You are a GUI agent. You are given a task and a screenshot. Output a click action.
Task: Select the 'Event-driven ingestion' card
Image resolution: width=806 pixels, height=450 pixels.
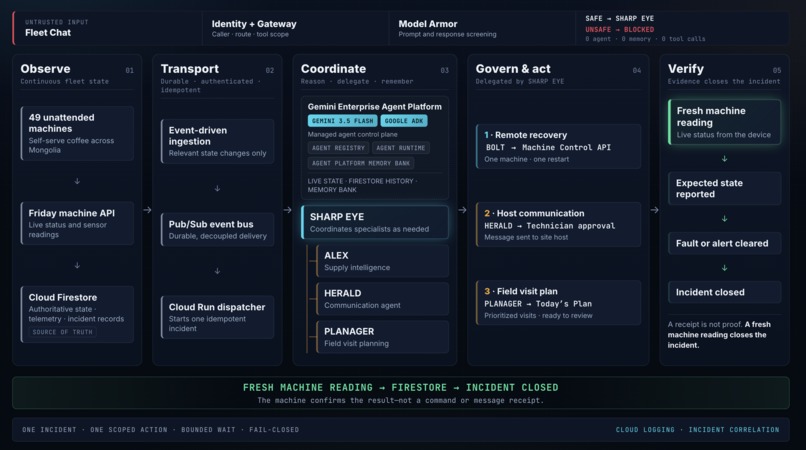(x=217, y=141)
